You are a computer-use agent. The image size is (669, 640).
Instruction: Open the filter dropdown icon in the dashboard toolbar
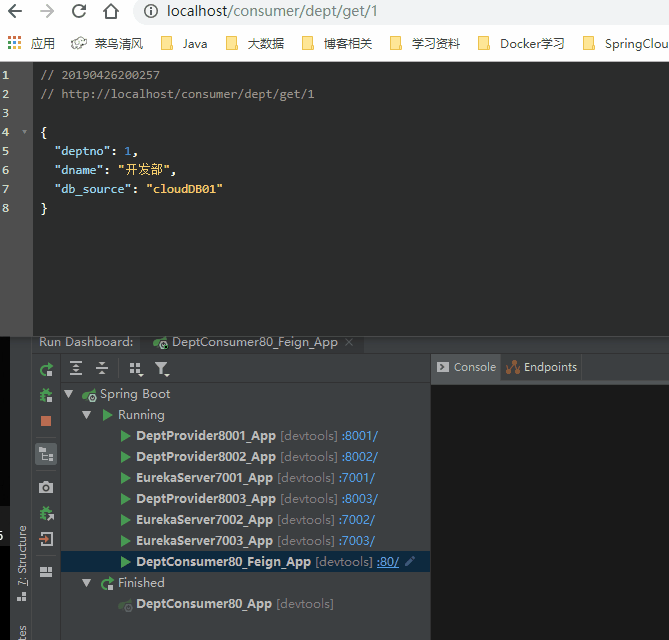(x=162, y=369)
